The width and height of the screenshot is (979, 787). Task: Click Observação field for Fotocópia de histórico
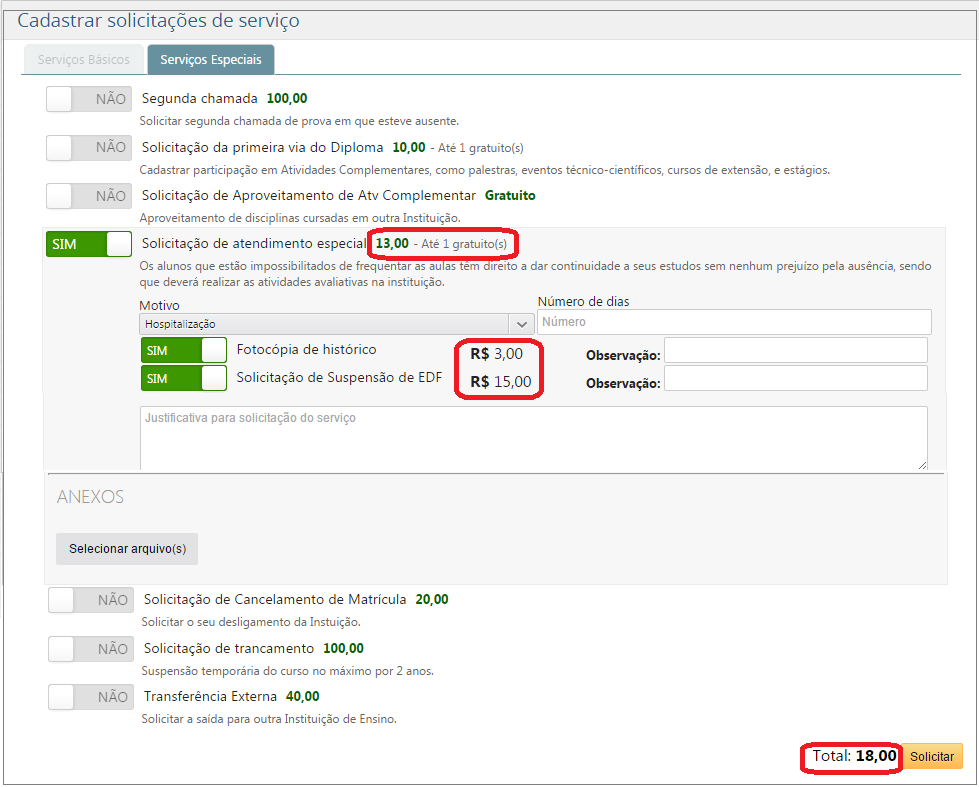coord(795,350)
